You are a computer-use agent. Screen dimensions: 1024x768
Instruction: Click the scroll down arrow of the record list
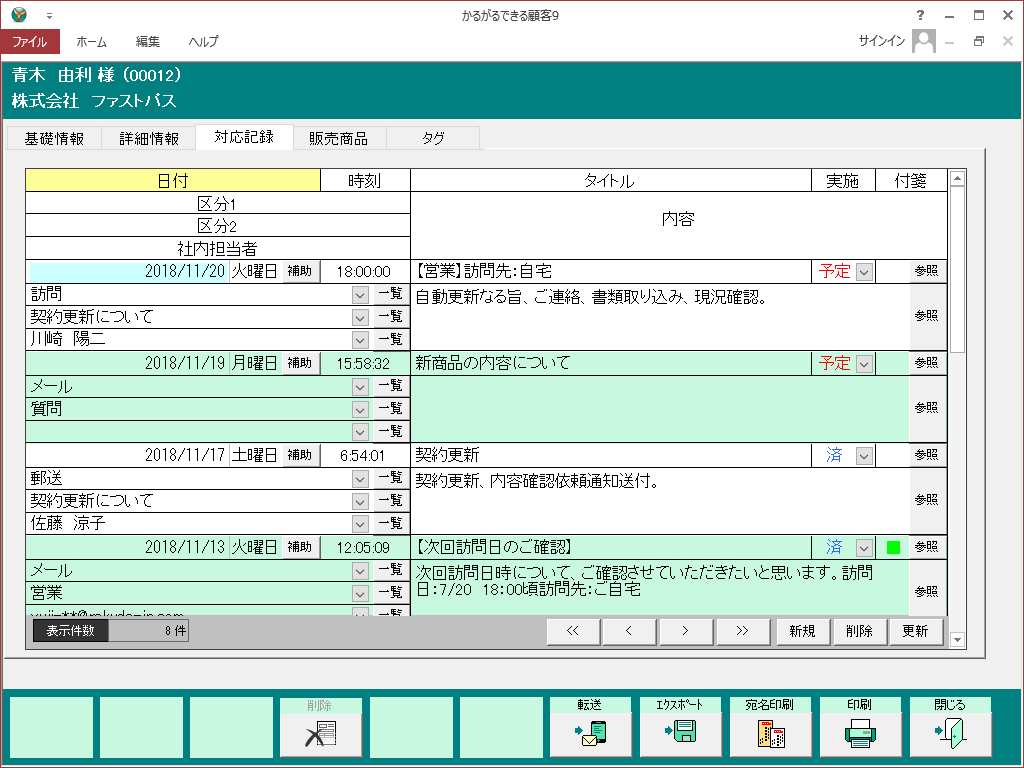[957, 639]
